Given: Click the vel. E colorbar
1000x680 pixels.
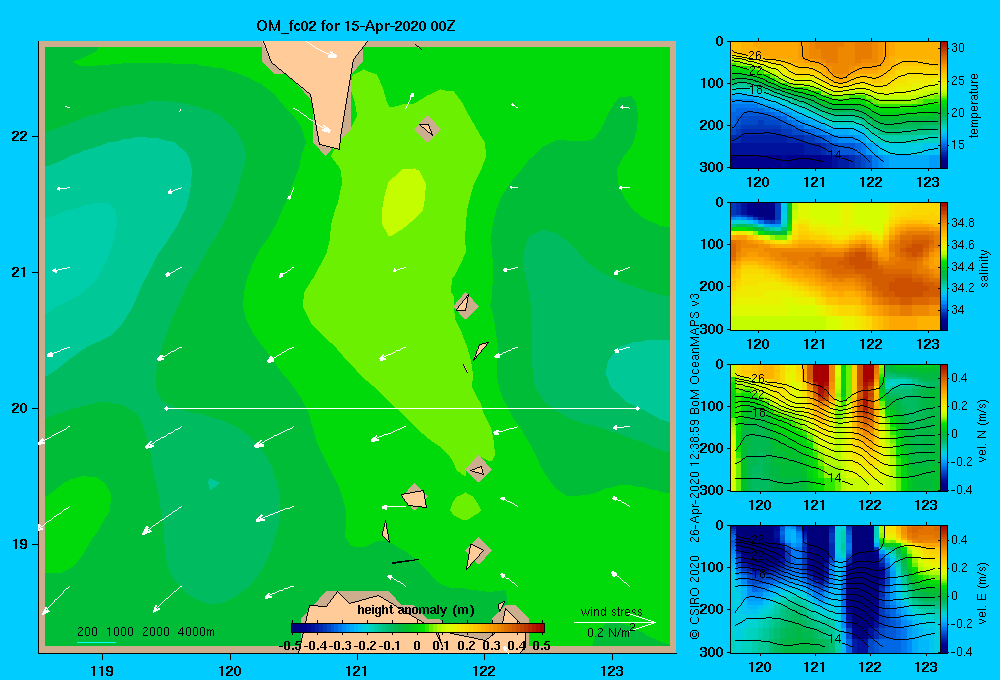Looking at the screenshot, I should click(x=943, y=589).
